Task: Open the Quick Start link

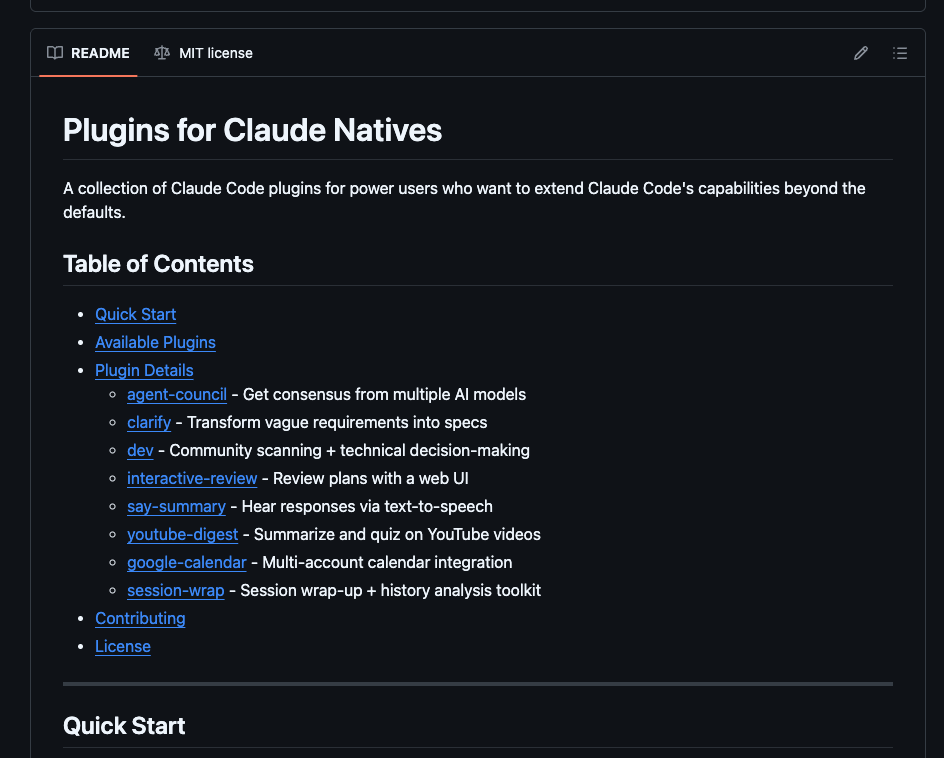Action: pos(135,314)
